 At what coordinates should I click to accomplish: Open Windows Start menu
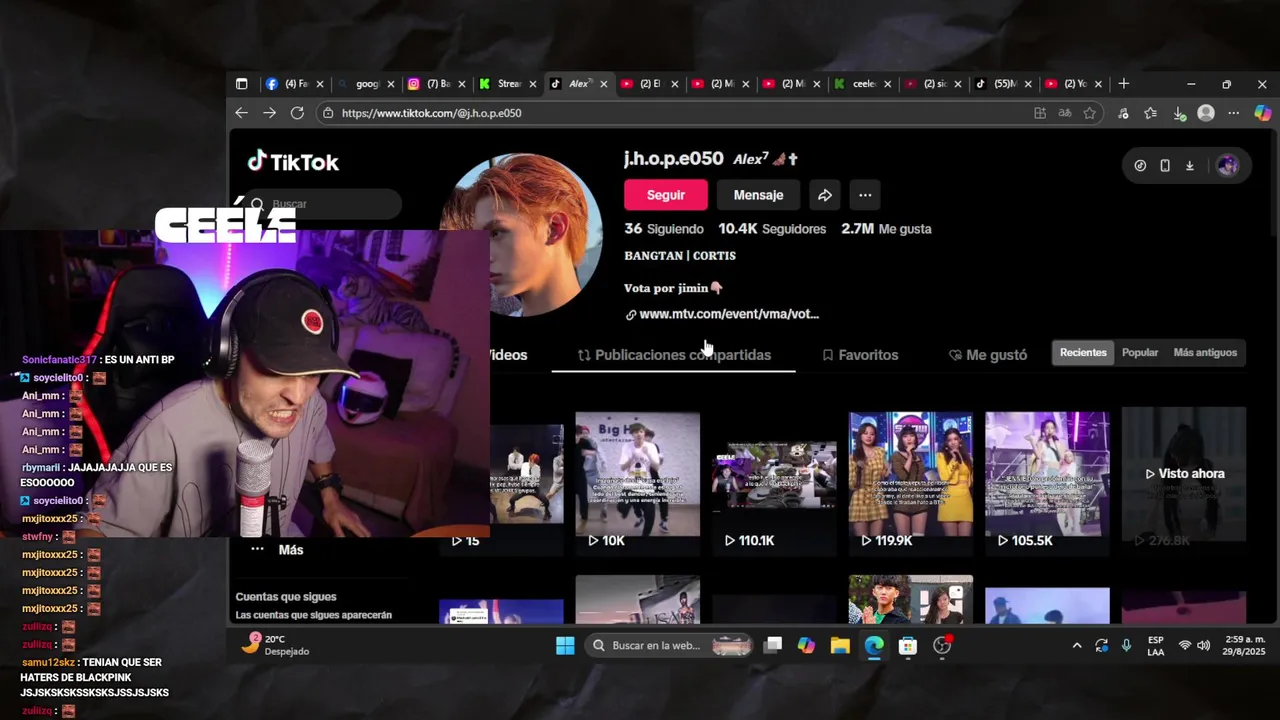[565, 646]
